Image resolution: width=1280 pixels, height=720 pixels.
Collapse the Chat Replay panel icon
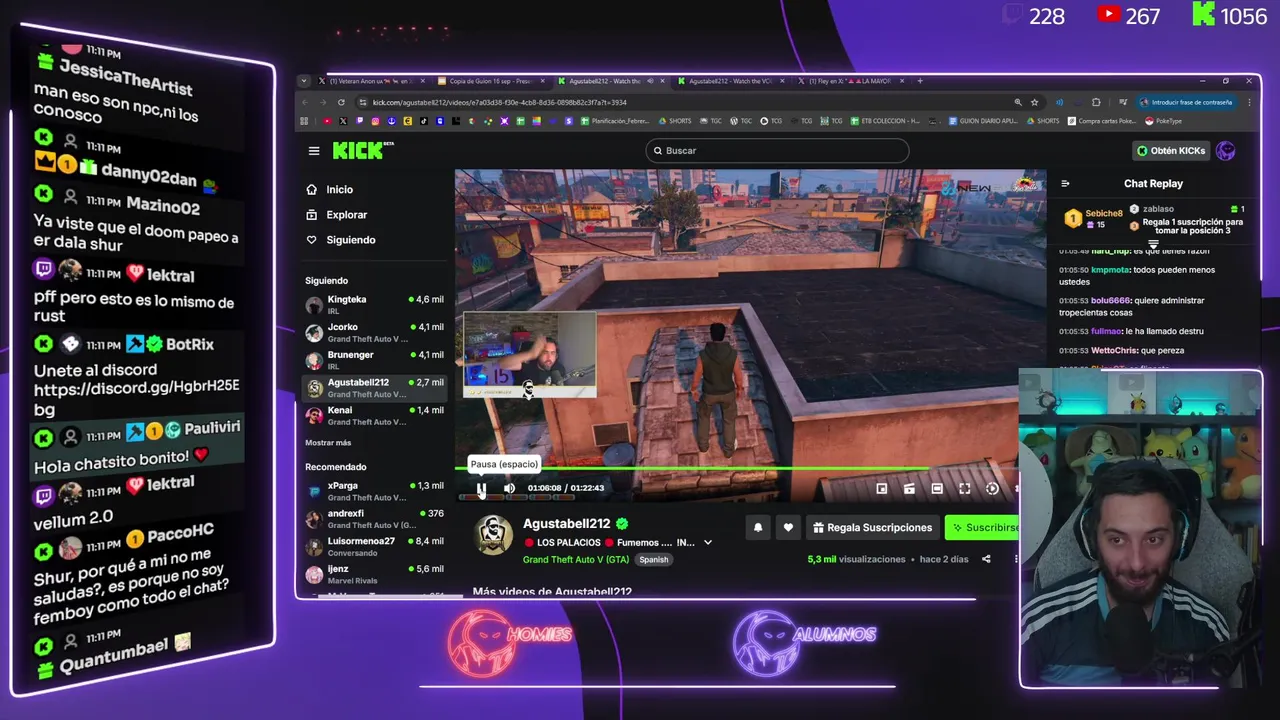tap(1065, 184)
